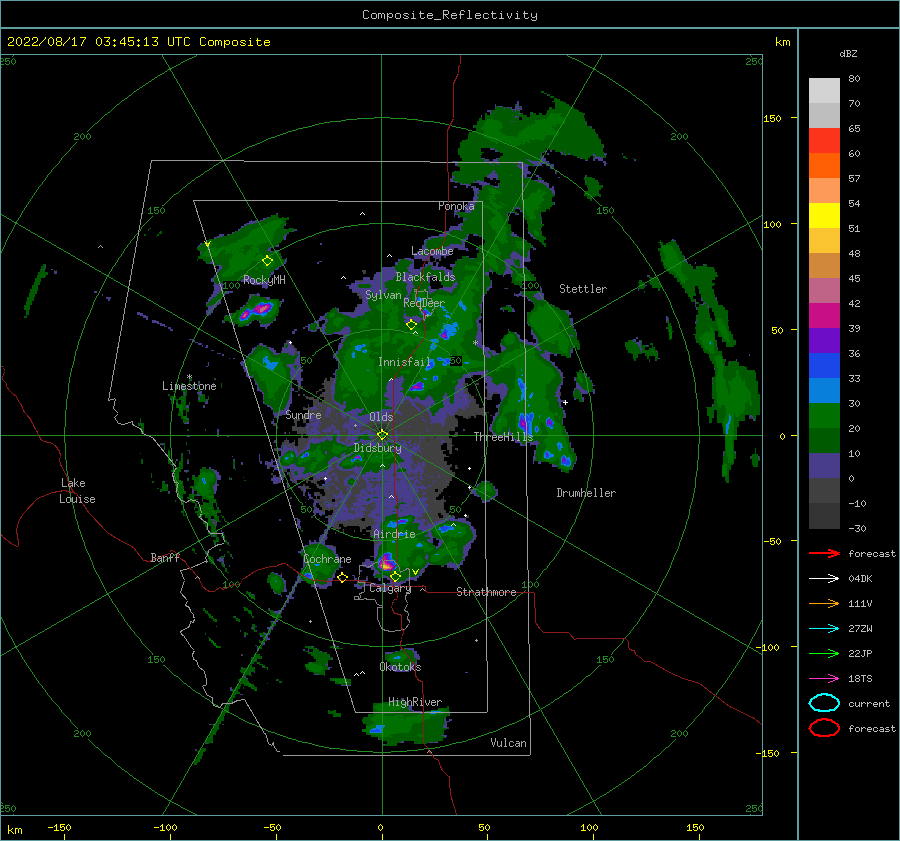Click the Sylvan label
This screenshot has width=900, height=841.
click(x=383, y=296)
